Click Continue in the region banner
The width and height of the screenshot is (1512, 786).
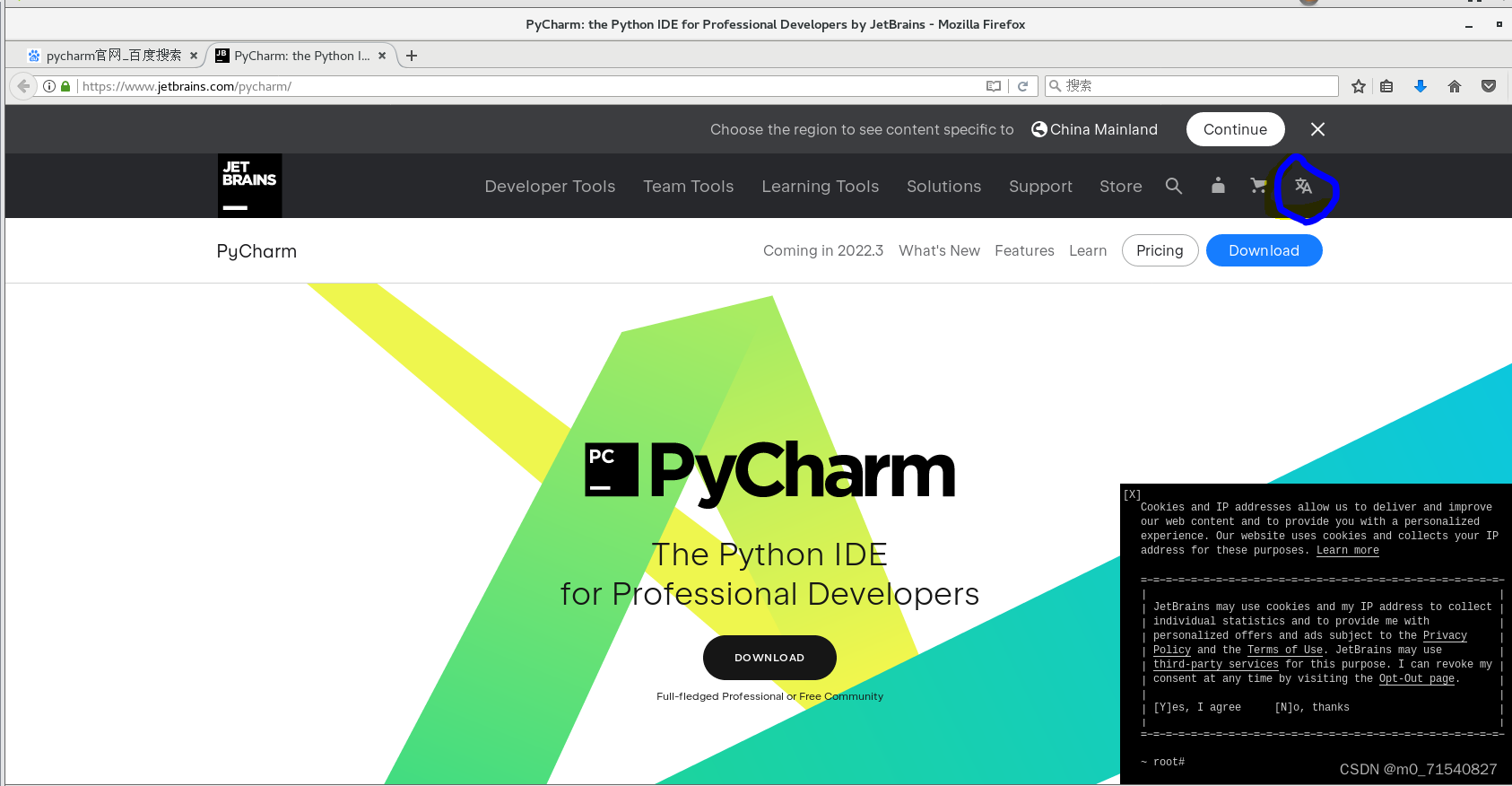(x=1236, y=129)
